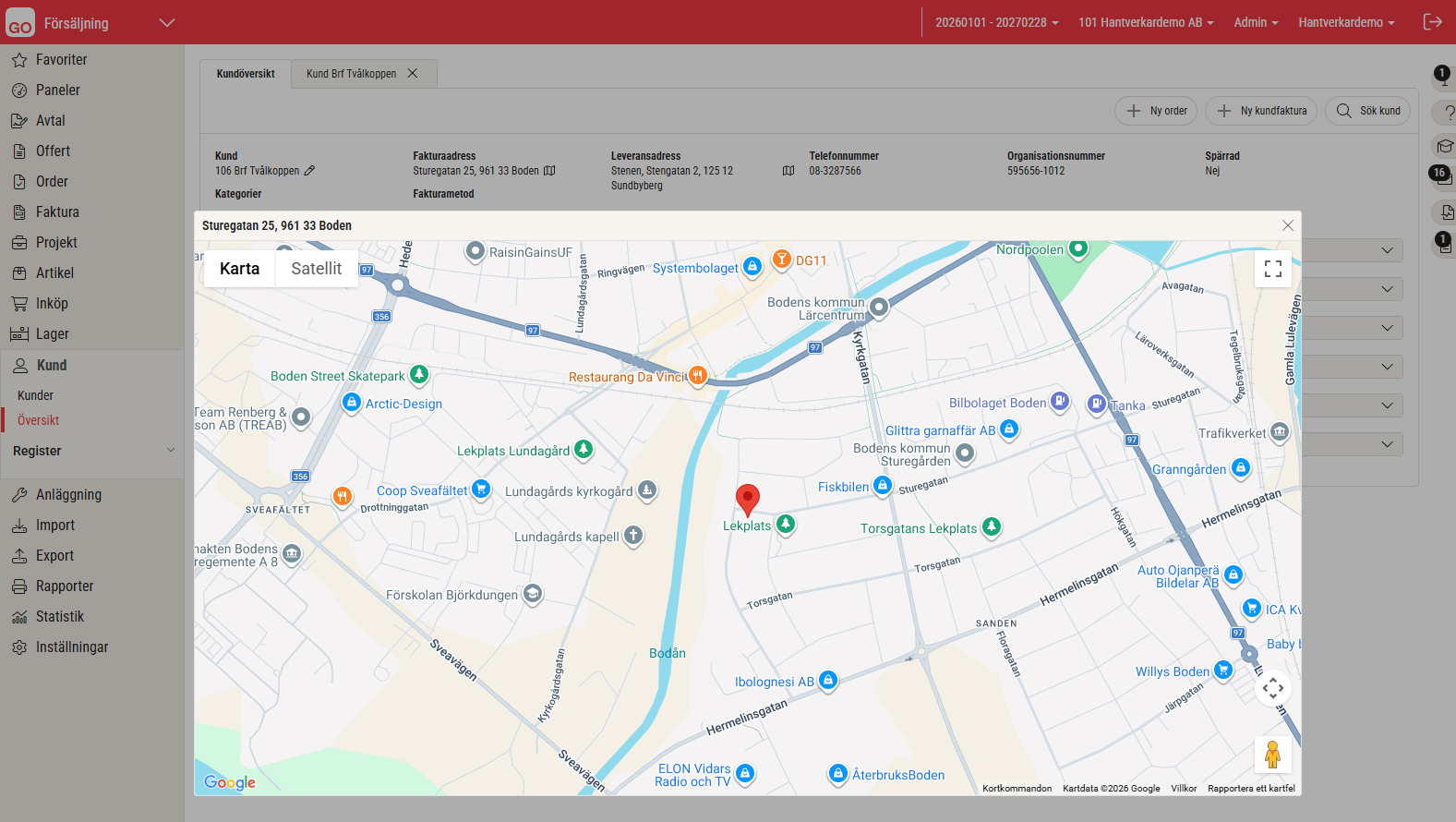Click the Anläggning wrench icon
The width and height of the screenshot is (1456, 822).
(x=19, y=495)
